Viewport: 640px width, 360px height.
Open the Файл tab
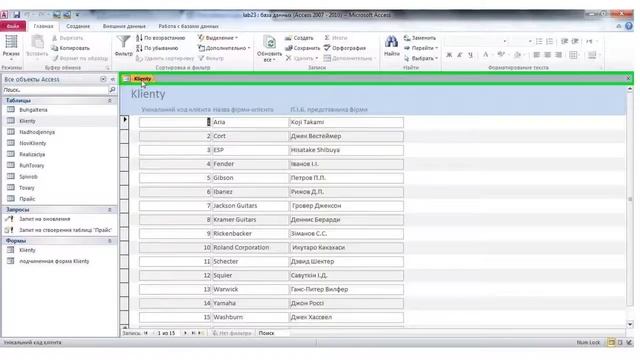(13, 26)
